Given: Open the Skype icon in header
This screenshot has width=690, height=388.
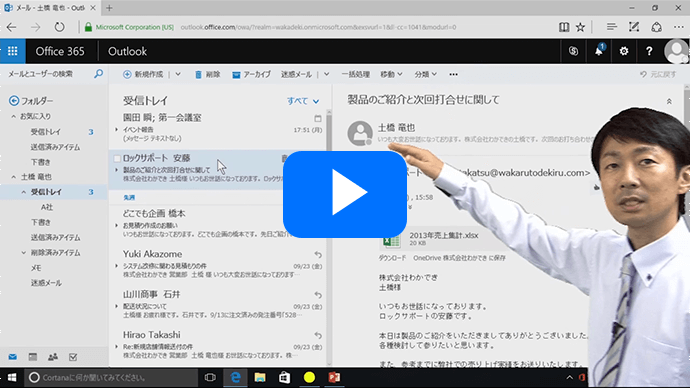Looking at the screenshot, I should [573, 51].
